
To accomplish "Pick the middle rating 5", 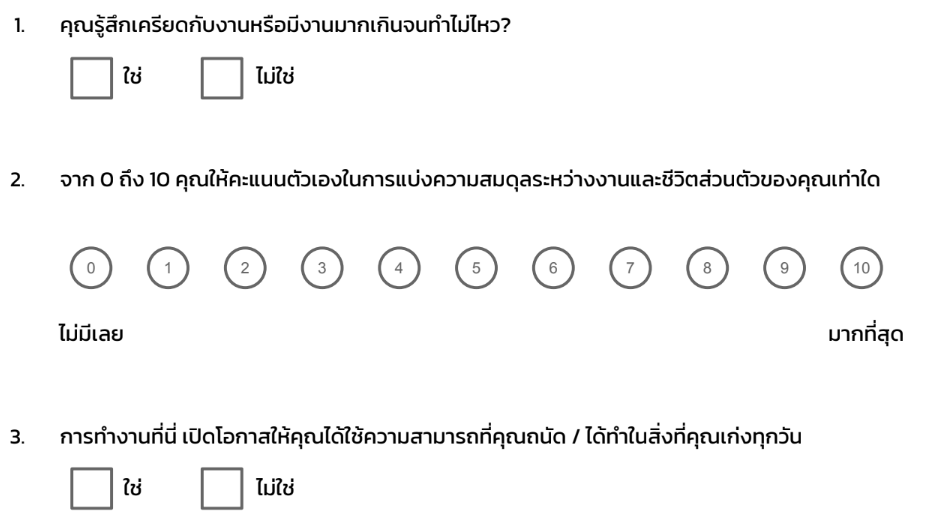I will [476, 268].
